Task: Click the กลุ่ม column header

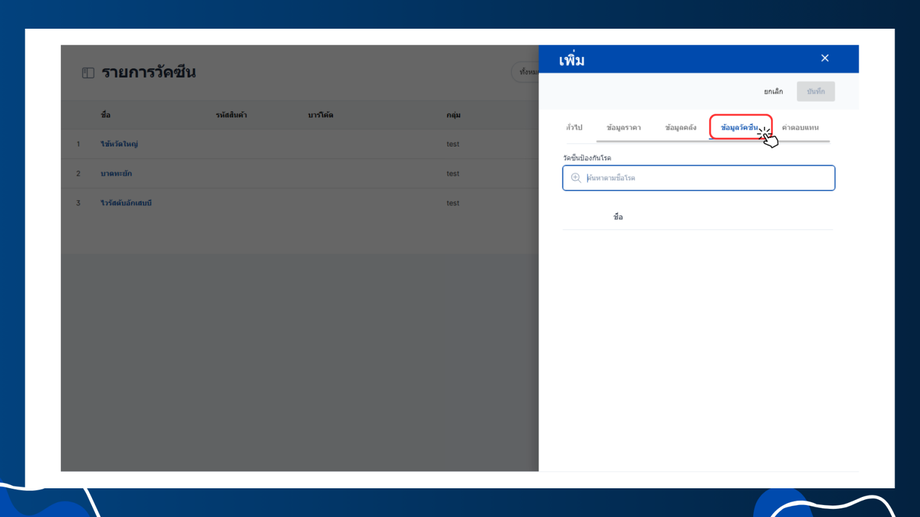Action: point(453,115)
